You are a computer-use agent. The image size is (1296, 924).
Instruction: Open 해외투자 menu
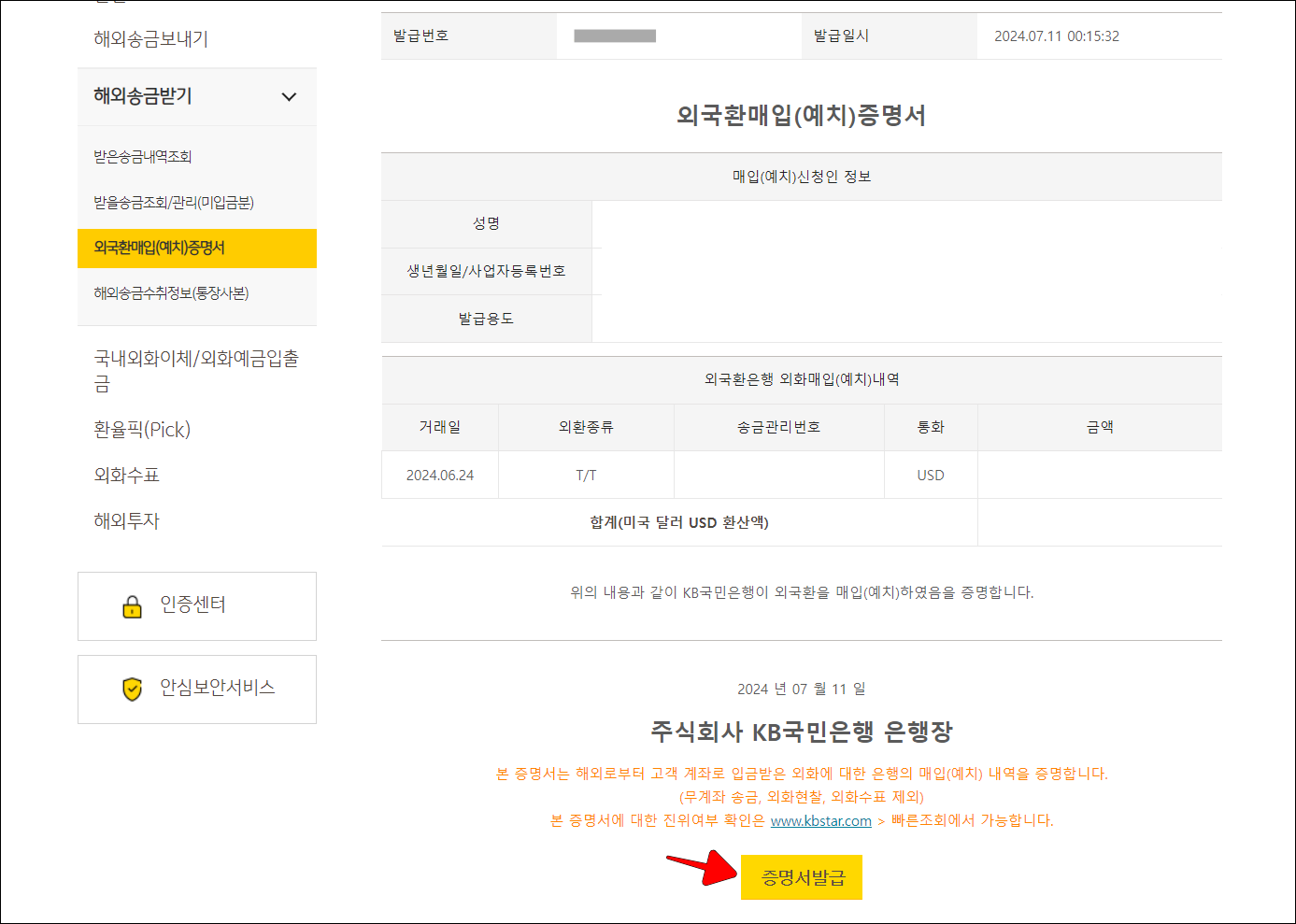pos(127,521)
